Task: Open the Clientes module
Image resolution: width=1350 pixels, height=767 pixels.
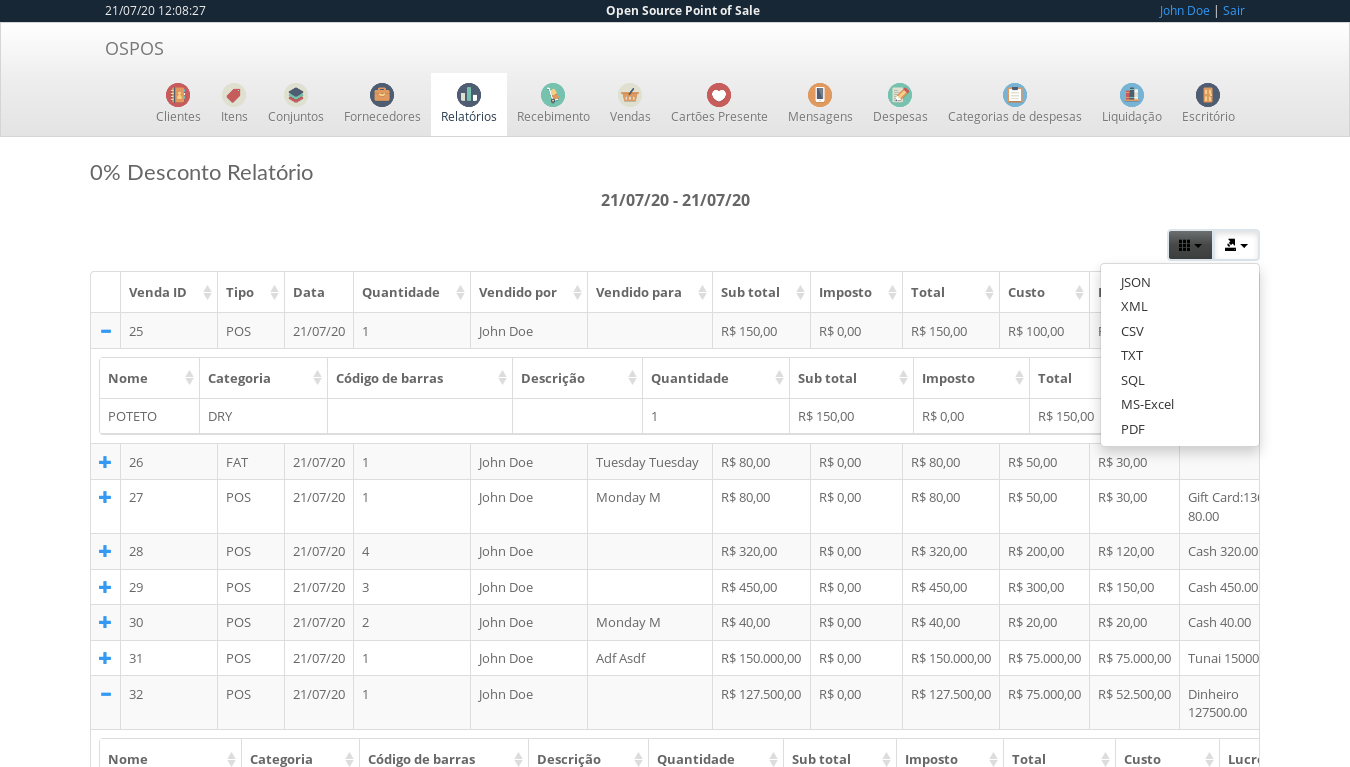Action: 178,103
